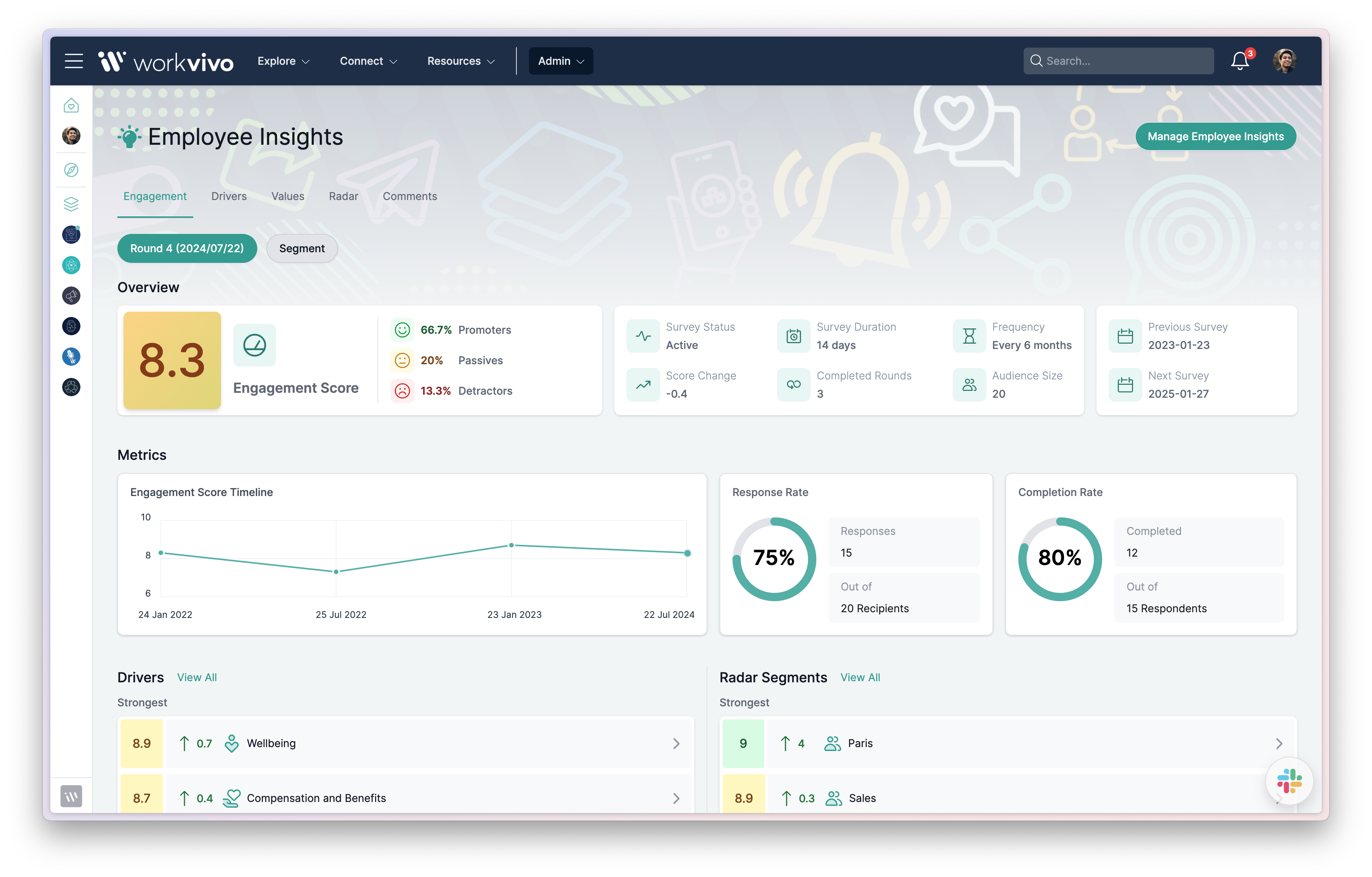Image resolution: width=1372 pixels, height=877 pixels.
Task: Launch the Slack icon in the bottom corner
Action: [x=1289, y=781]
